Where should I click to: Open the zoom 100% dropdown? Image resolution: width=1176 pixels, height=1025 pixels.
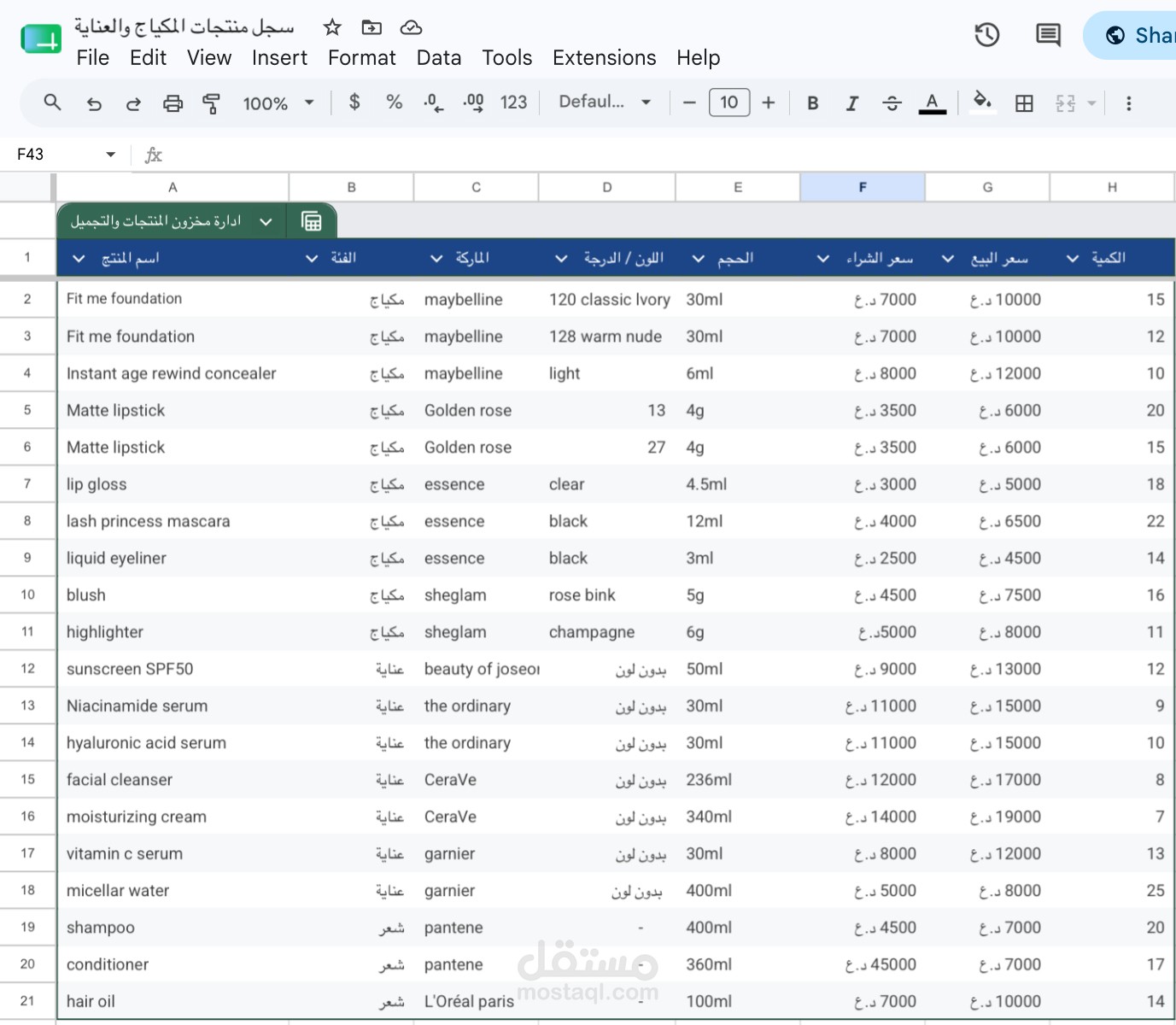point(278,103)
